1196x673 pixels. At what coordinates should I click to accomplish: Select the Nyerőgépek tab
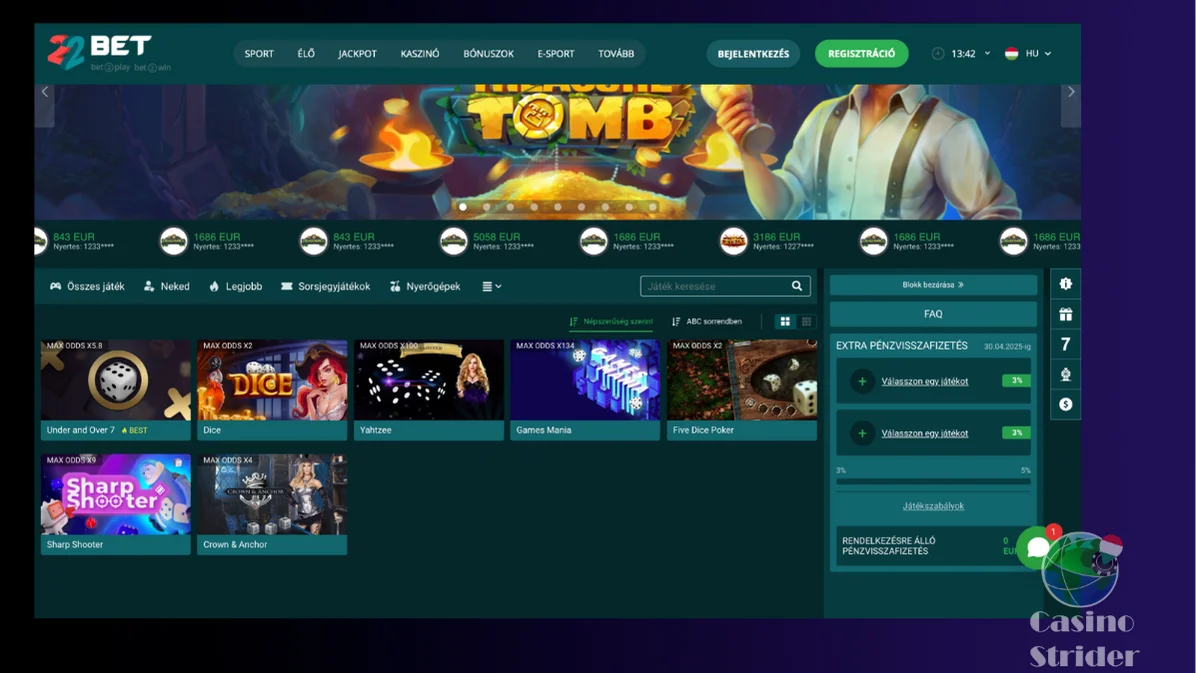[x=425, y=286]
